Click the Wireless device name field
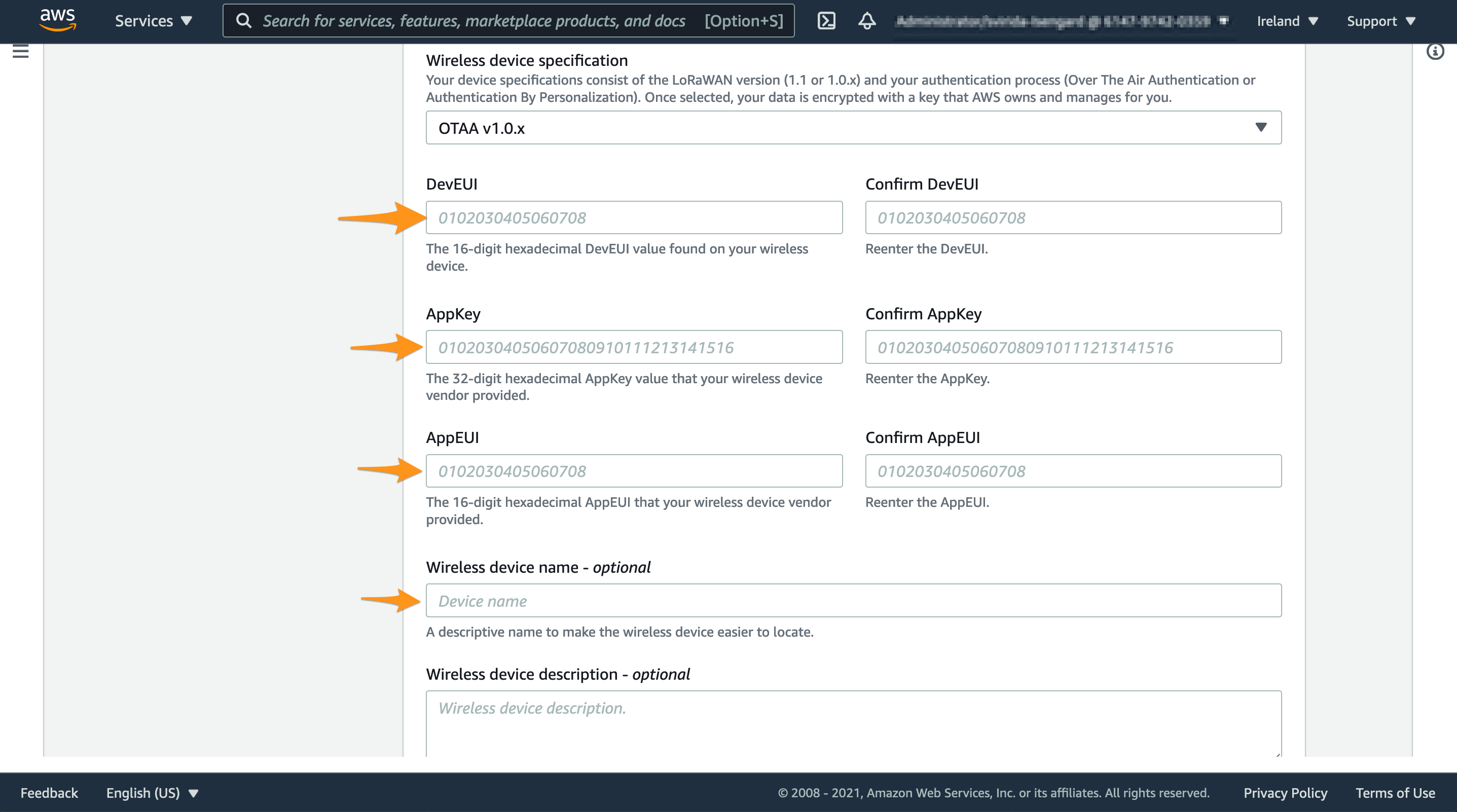The height and width of the screenshot is (812, 1457). point(854,601)
